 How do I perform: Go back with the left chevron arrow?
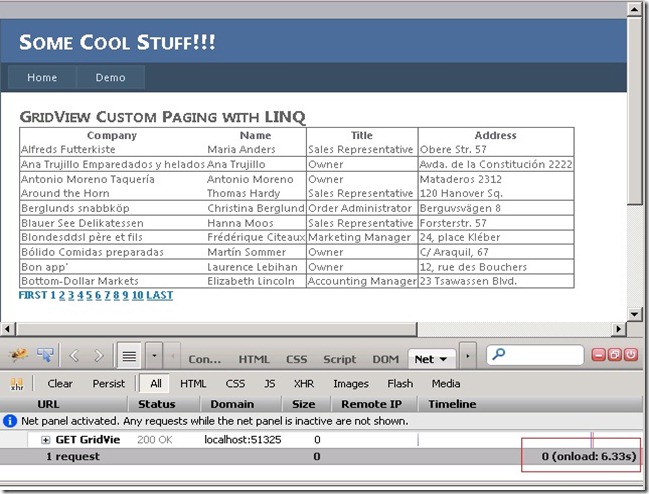74,355
